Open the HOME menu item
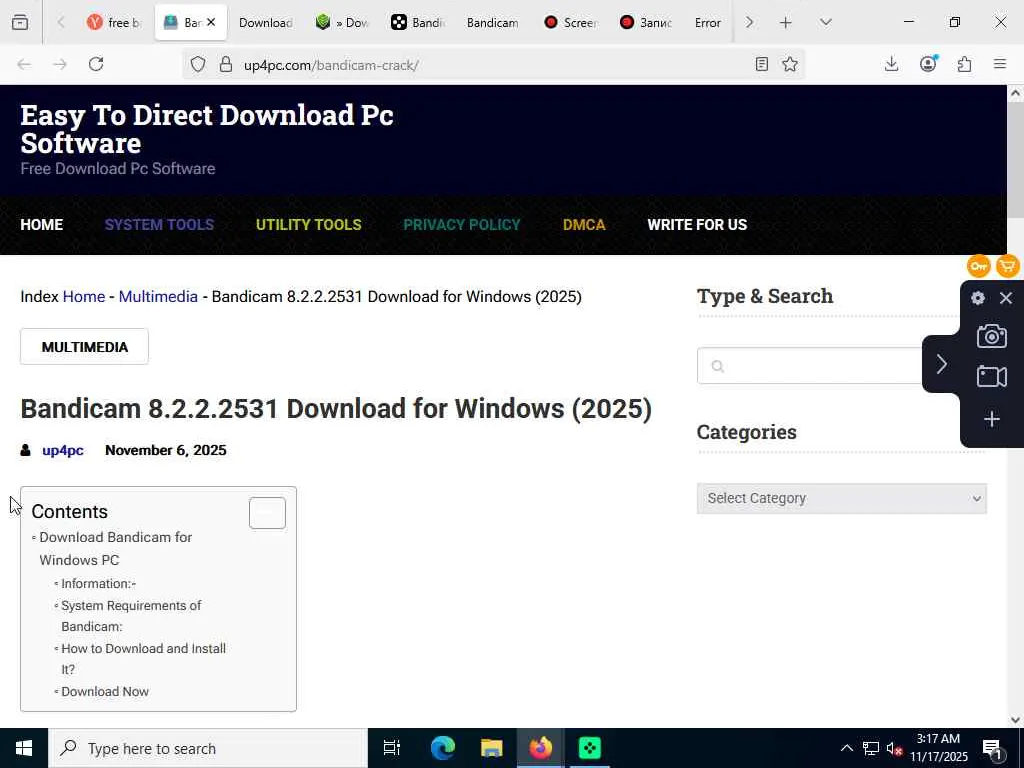Image resolution: width=1024 pixels, height=768 pixels. click(42, 225)
